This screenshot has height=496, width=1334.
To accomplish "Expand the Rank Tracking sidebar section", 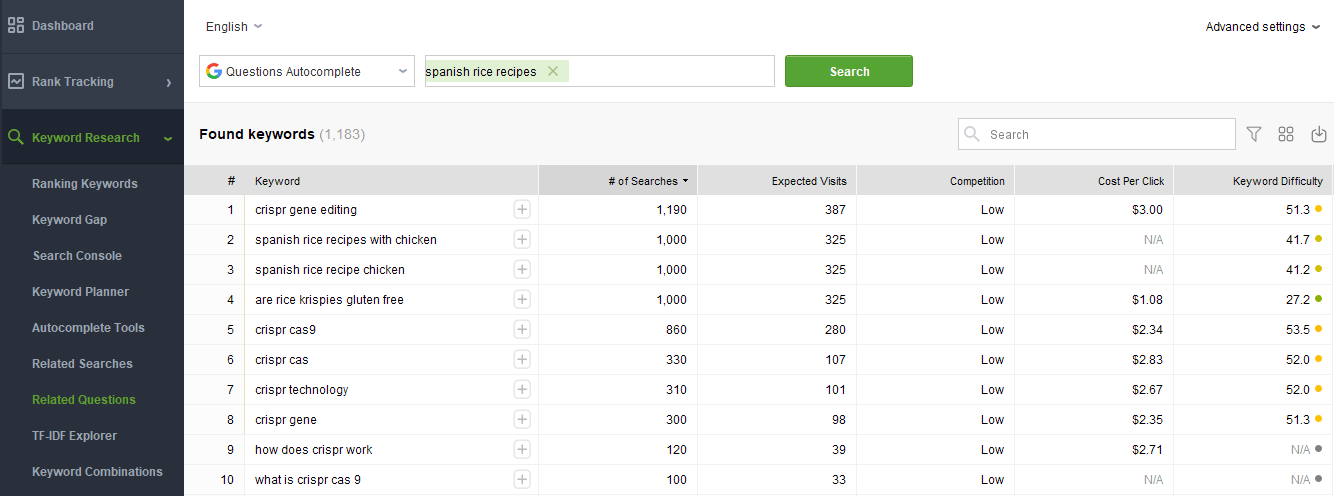I will (x=92, y=82).
